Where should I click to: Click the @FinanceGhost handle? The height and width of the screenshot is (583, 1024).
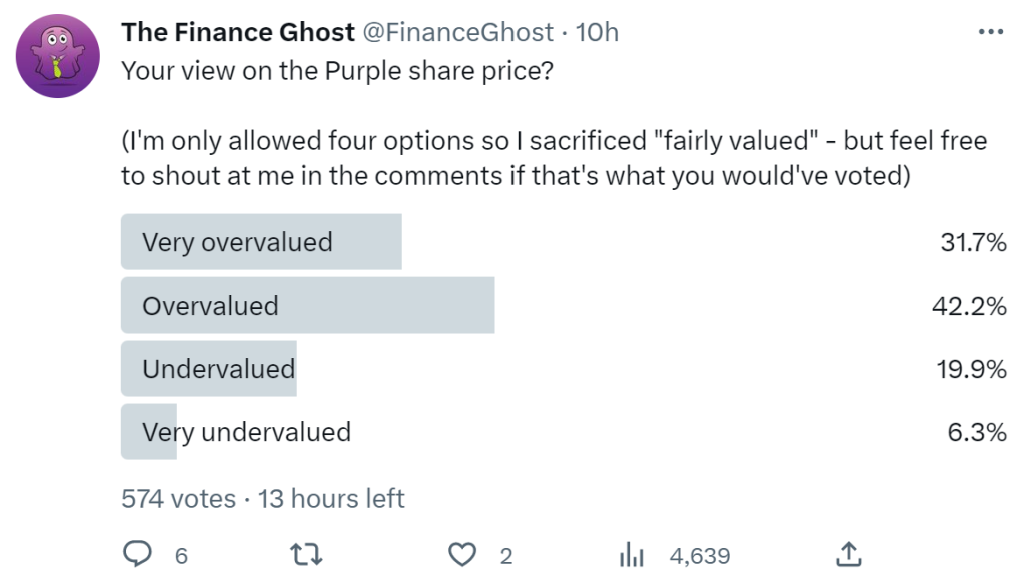click(x=459, y=33)
